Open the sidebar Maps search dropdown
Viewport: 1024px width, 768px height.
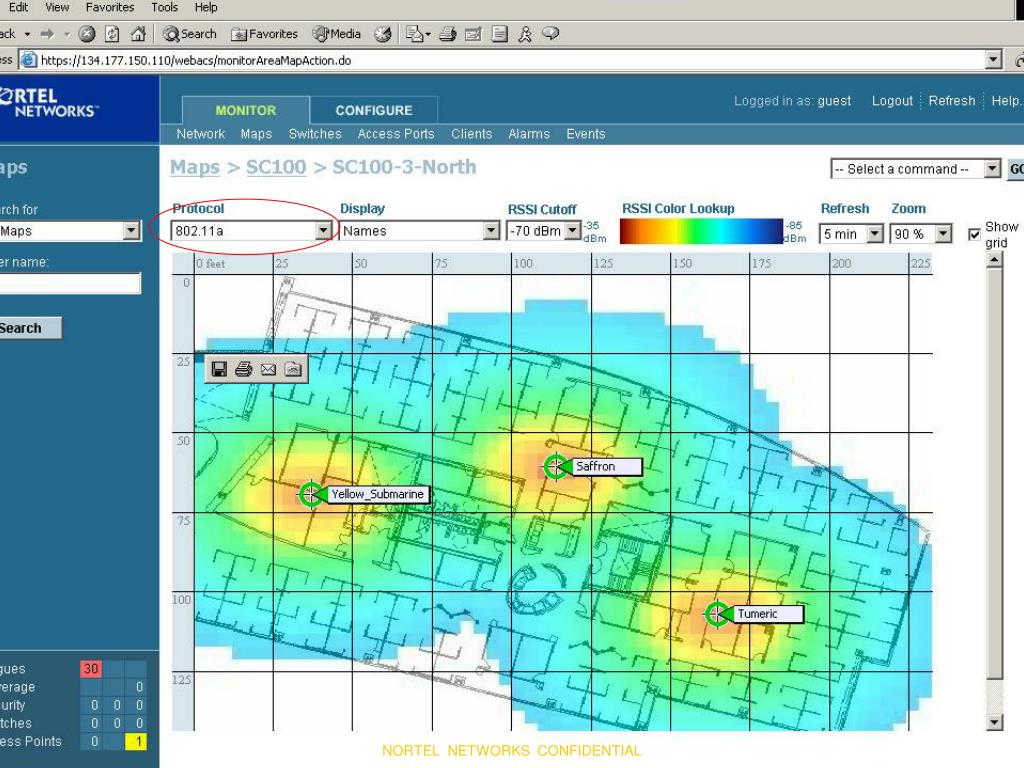click(69, 231)
